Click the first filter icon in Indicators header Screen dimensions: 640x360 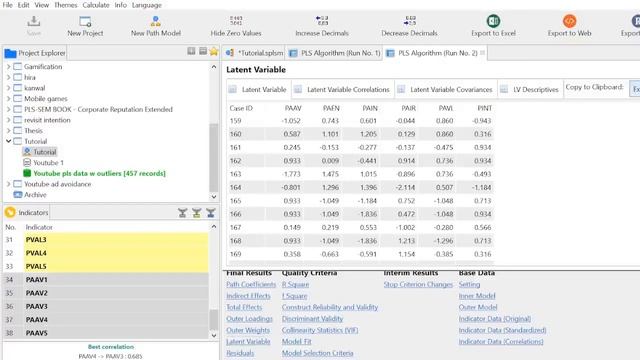click(182, 213)
